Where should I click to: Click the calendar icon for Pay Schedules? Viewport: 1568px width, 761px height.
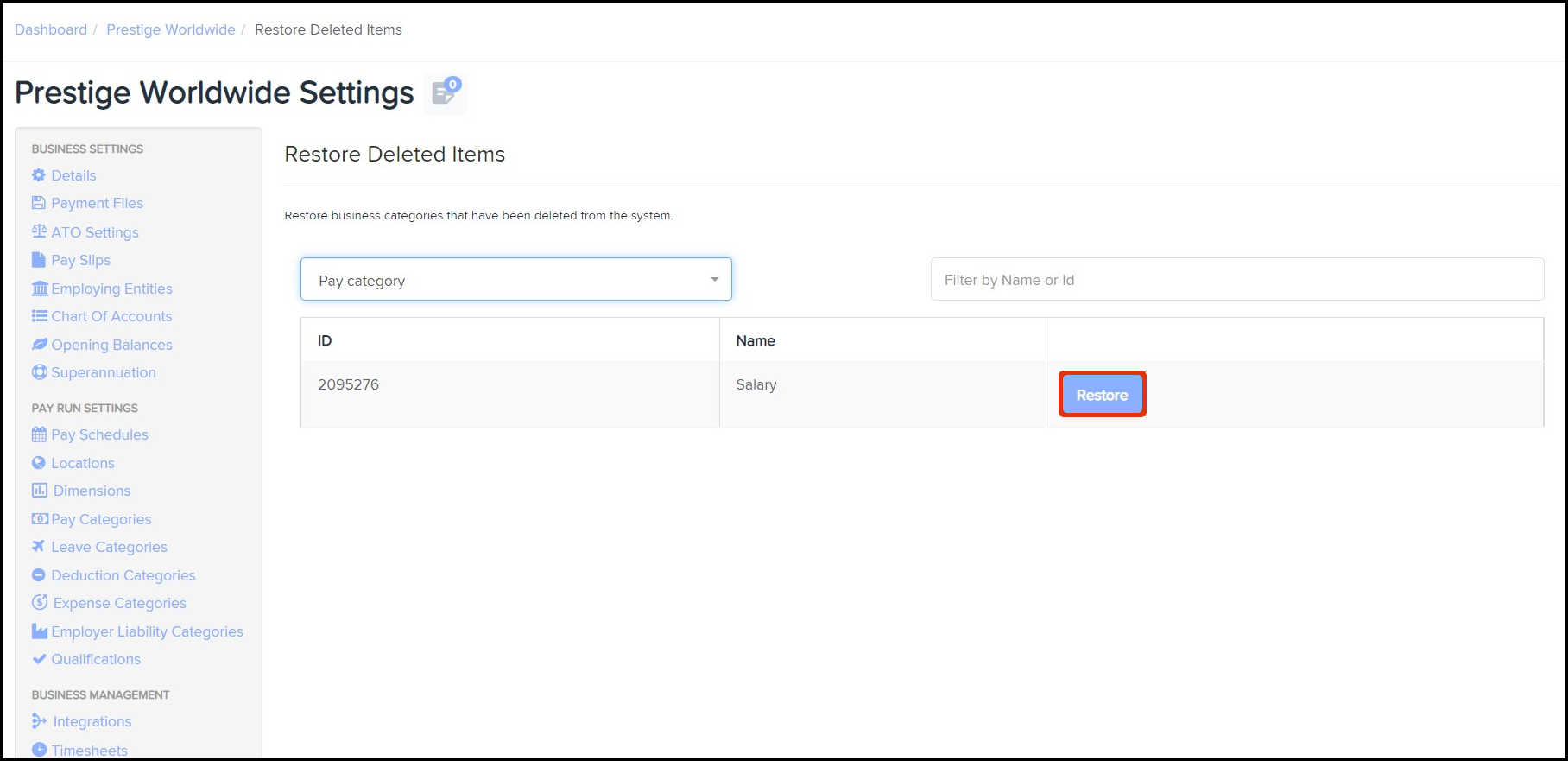tap(39, 434)
